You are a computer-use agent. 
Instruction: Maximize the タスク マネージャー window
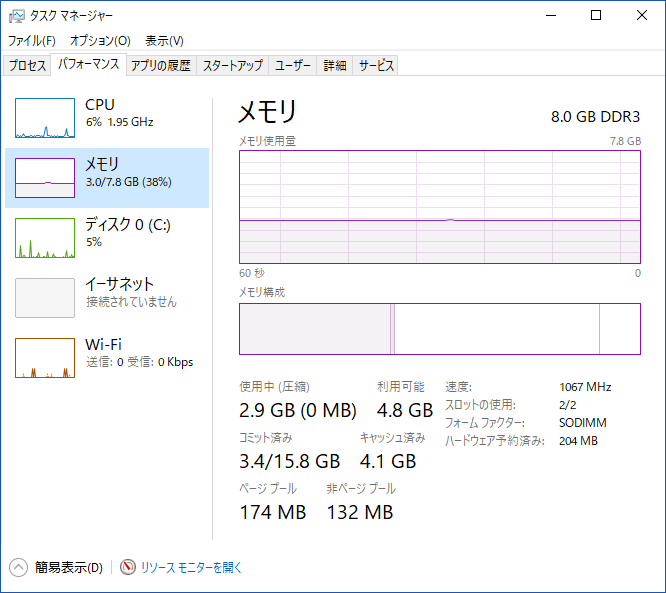(596, 15)
